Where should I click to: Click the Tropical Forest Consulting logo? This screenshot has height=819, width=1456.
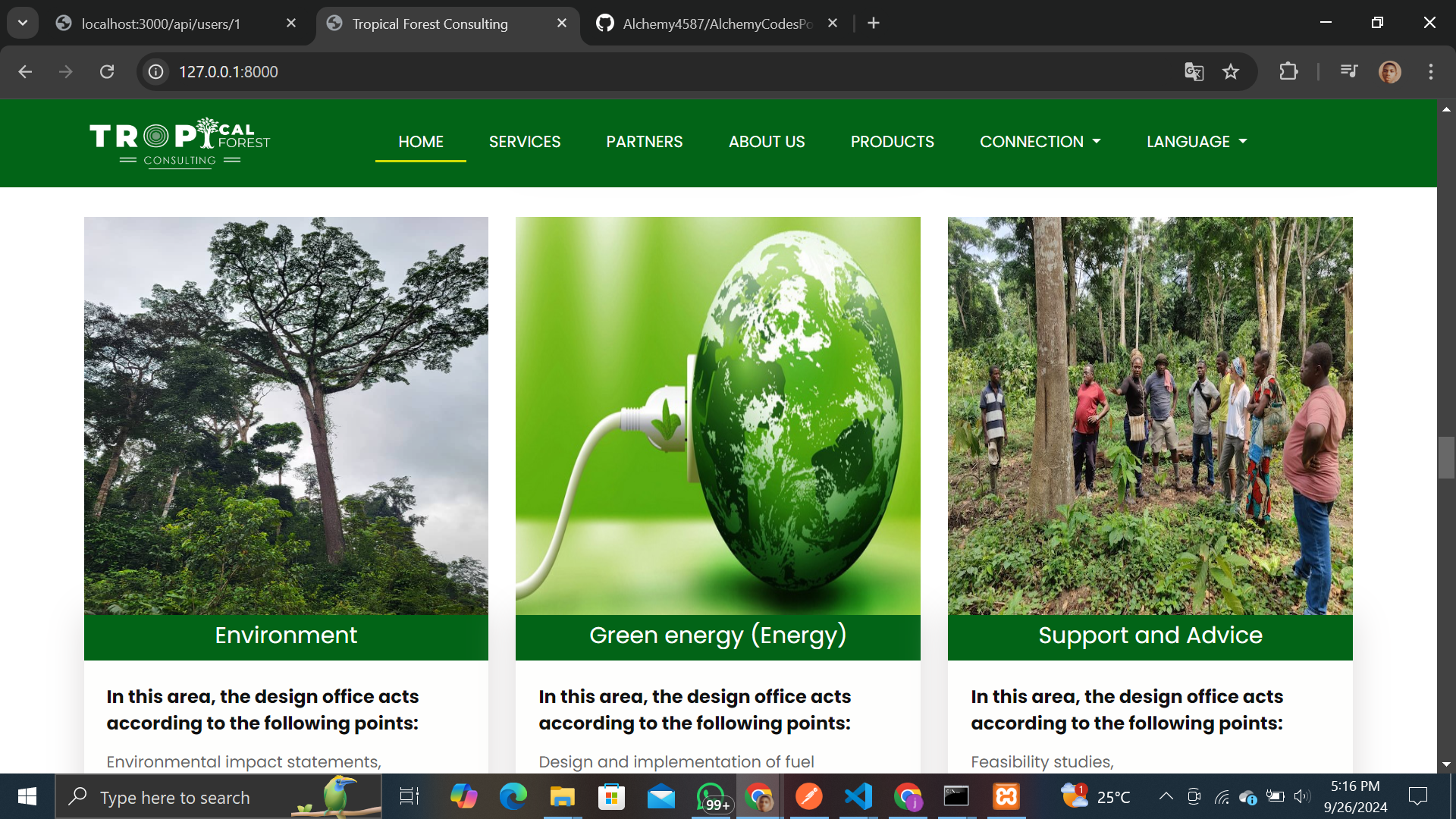(x=180, y=143)
